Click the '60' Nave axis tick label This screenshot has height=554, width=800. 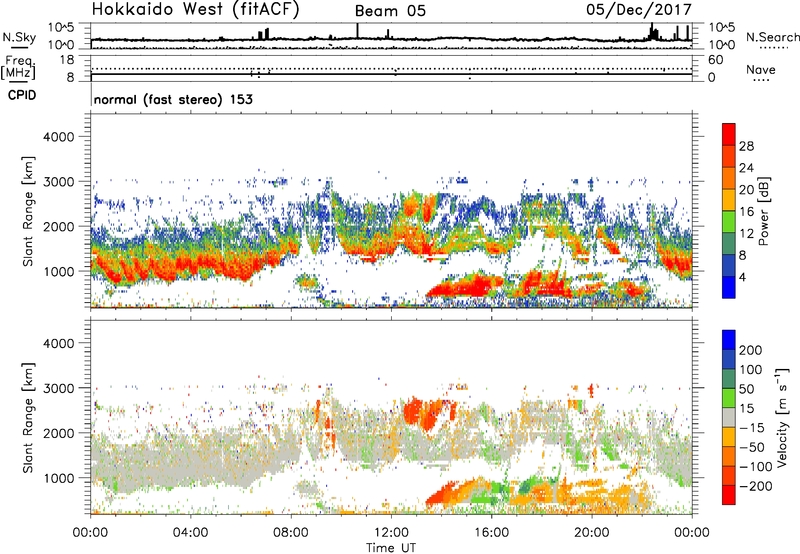[x=716, y=60]
